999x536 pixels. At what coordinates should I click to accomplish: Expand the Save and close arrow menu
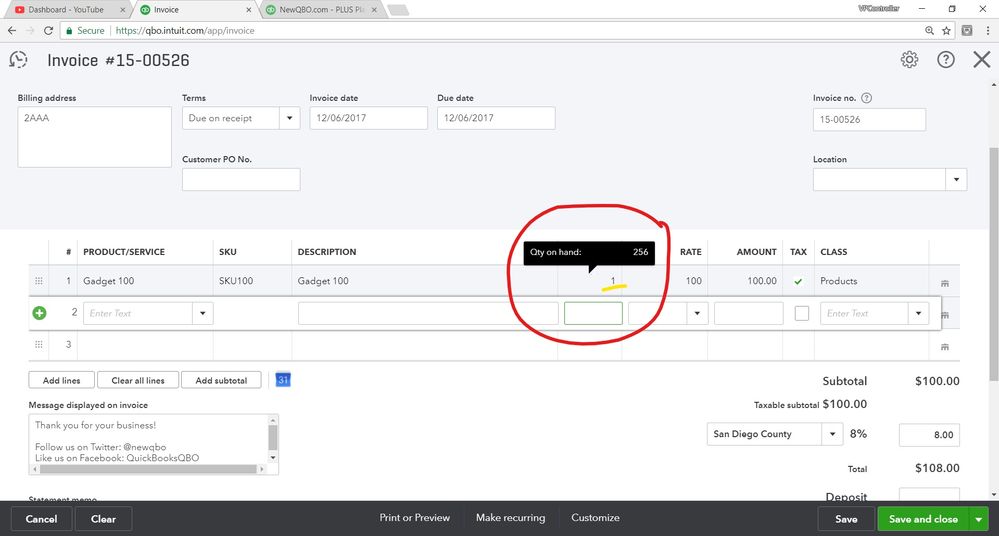979,519
